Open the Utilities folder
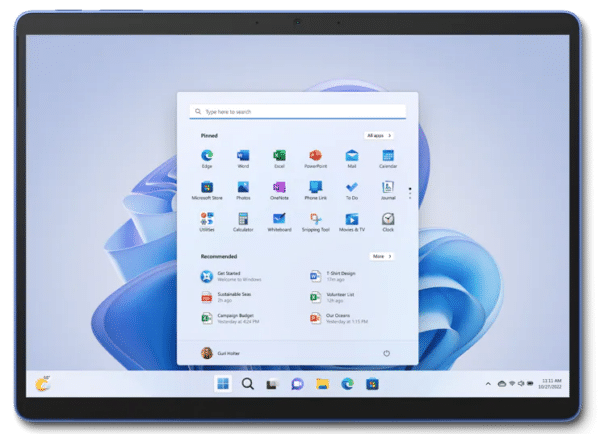Viewport: 600px width, 434px height. click(x=207, y=222)
